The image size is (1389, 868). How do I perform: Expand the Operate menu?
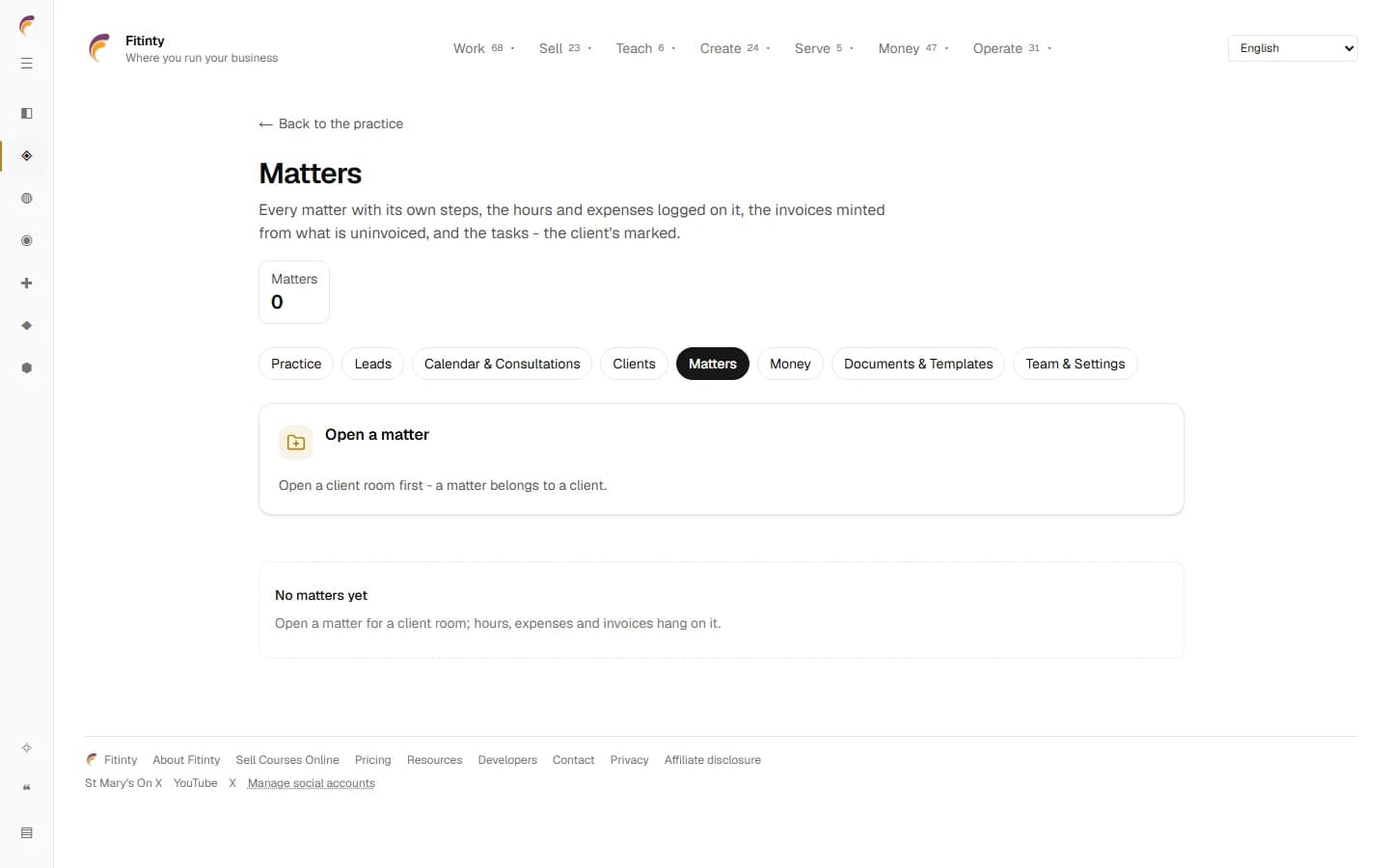[x=1012, y=48]
